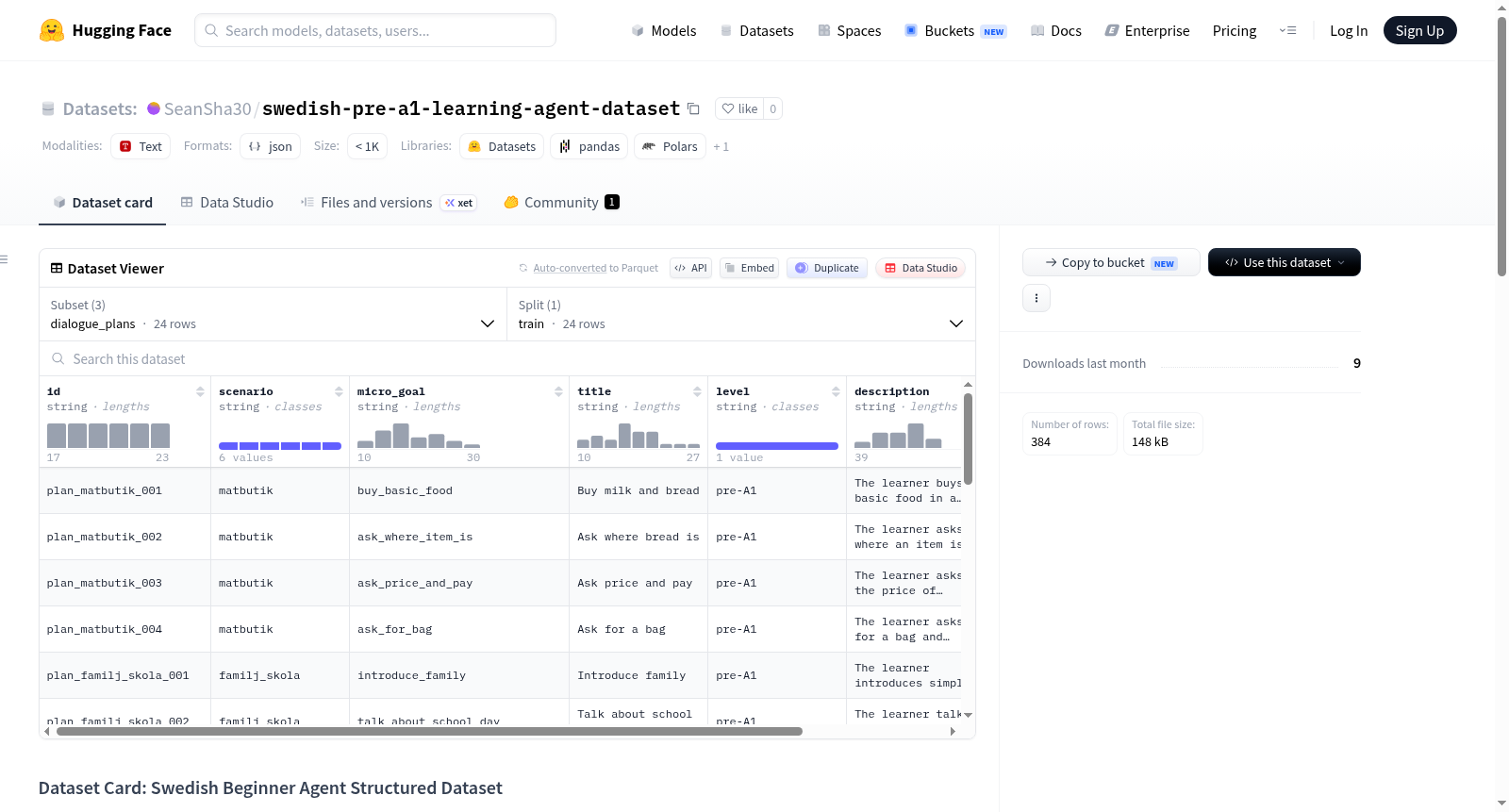
Task: Switch to the Data Studio tab
Action: click(x=227, y=203)
